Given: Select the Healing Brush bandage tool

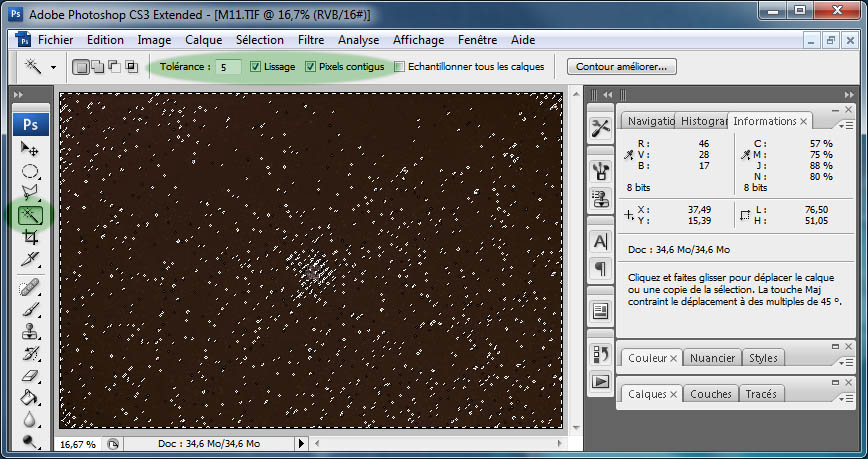Looking at the screenshot, I should (30, 288).
